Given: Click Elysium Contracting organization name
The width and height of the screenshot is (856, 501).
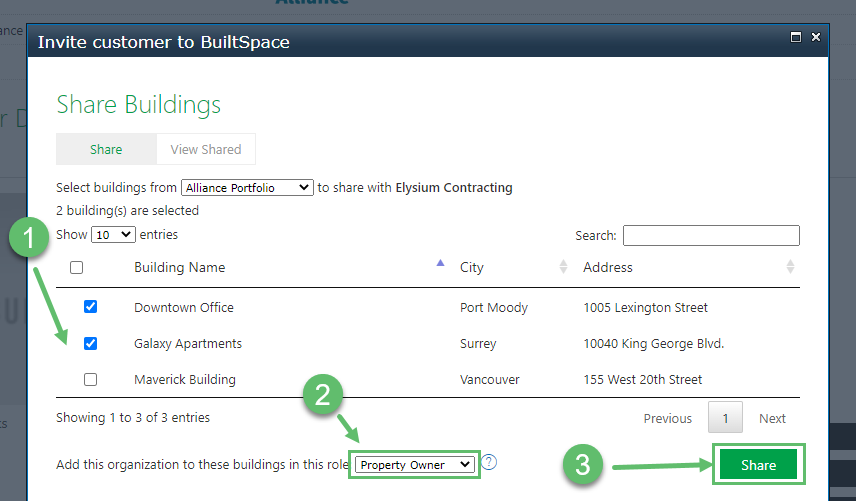Looking at the screenshot, I should 454,188.
